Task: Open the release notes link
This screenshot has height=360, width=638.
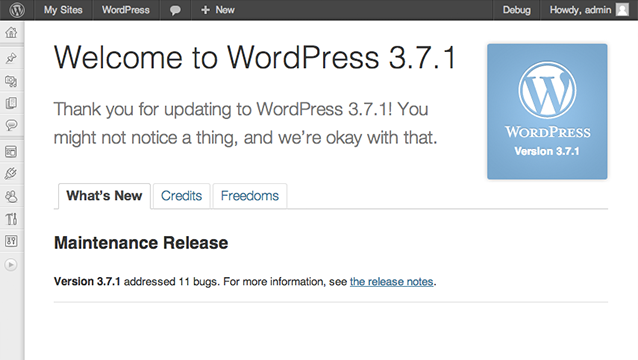Action: (391, 281)
